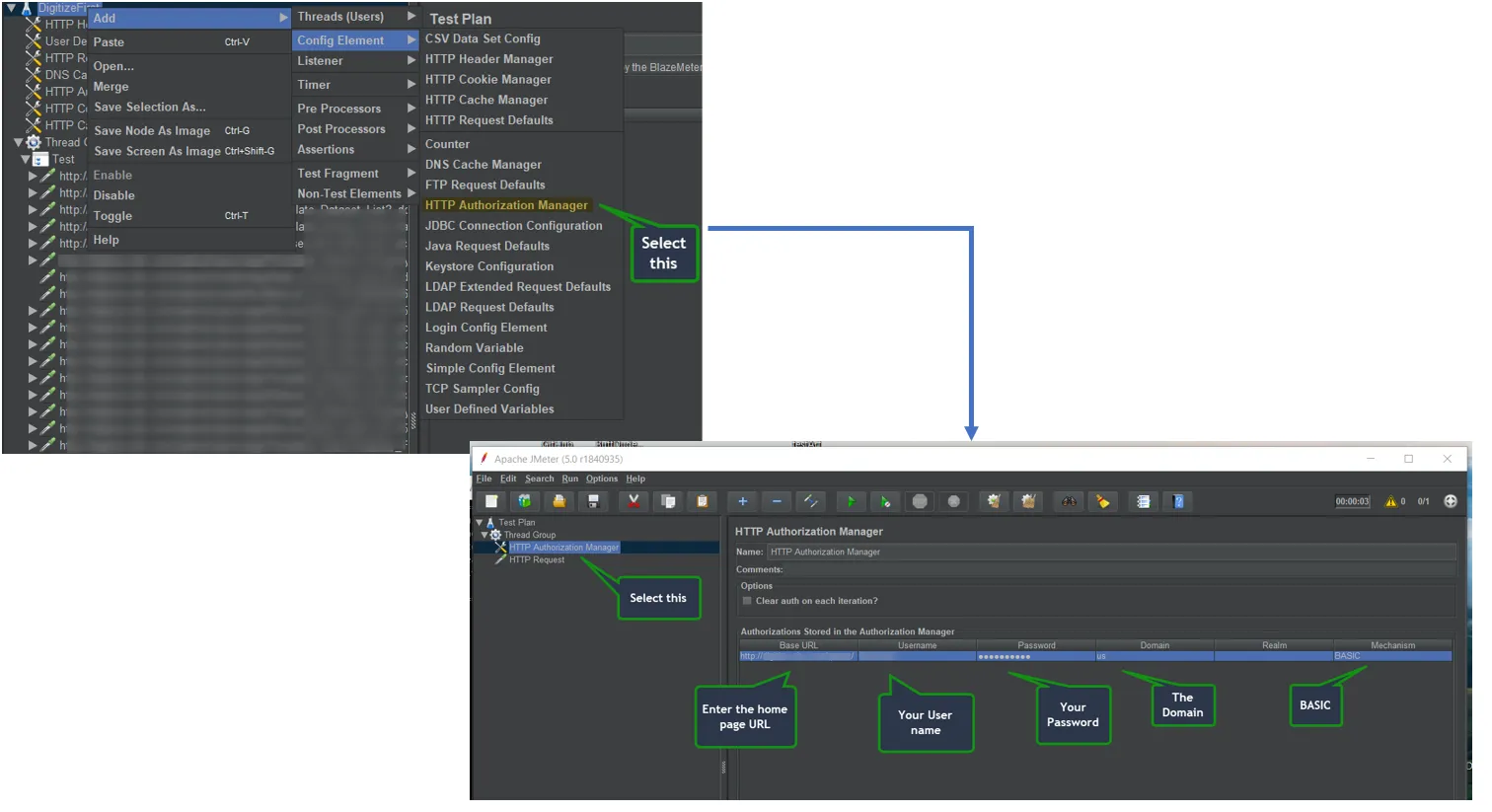Collapse the Test node under Thread

tap(27, 159)
